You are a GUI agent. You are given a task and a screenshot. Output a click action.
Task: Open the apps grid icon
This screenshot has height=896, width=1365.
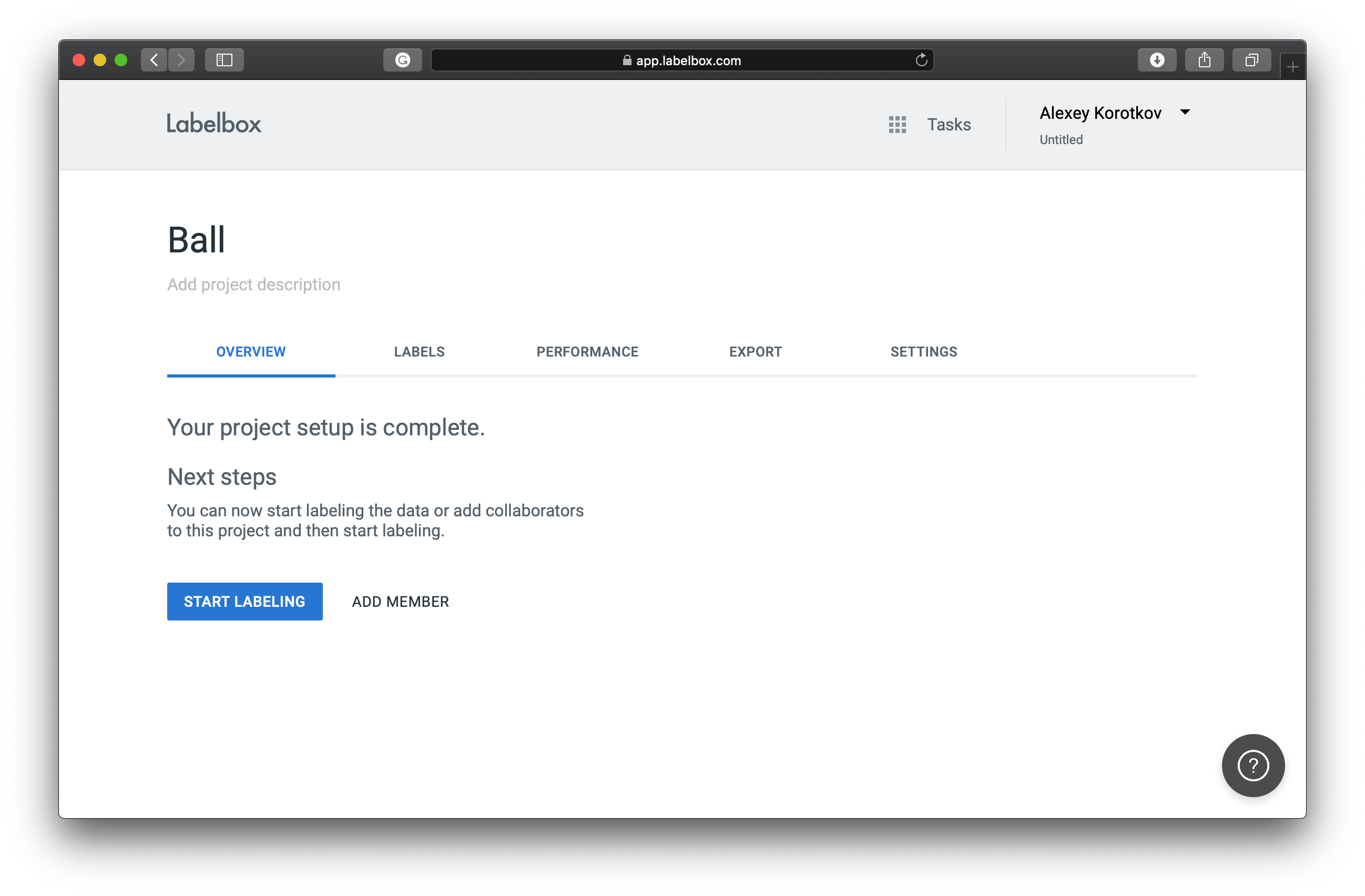897,125
